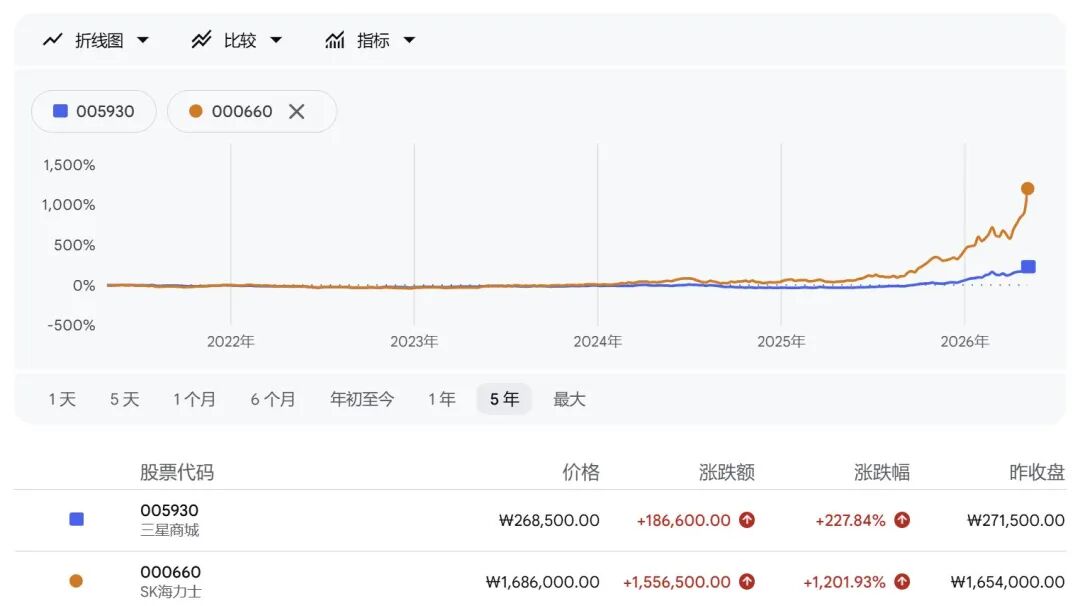Click the up-arrow icon beside +1,556,500.00
1080x606 pixels.
pyautogui.click(x=747, y=582)
